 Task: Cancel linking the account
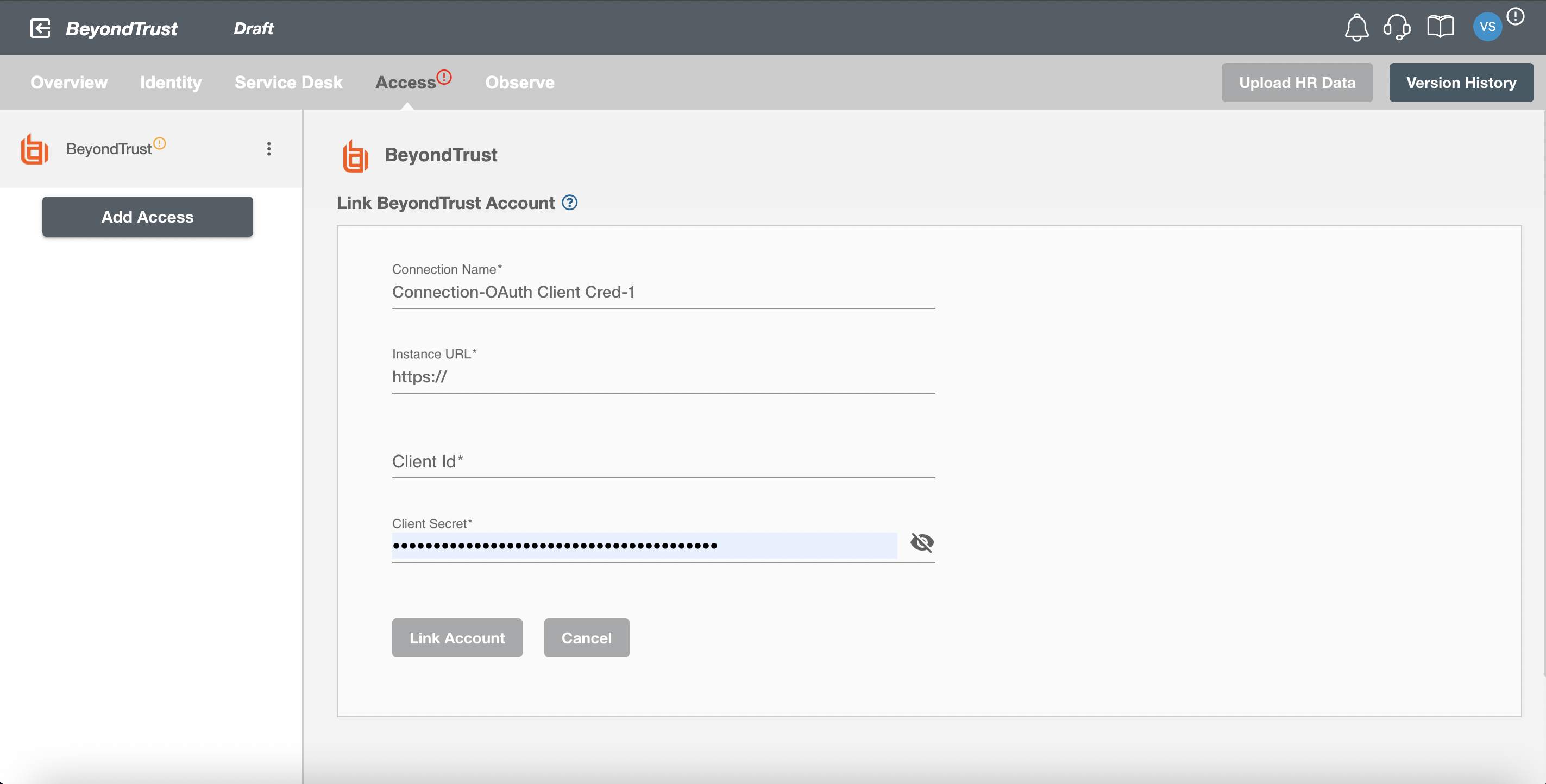coord(586,637)
